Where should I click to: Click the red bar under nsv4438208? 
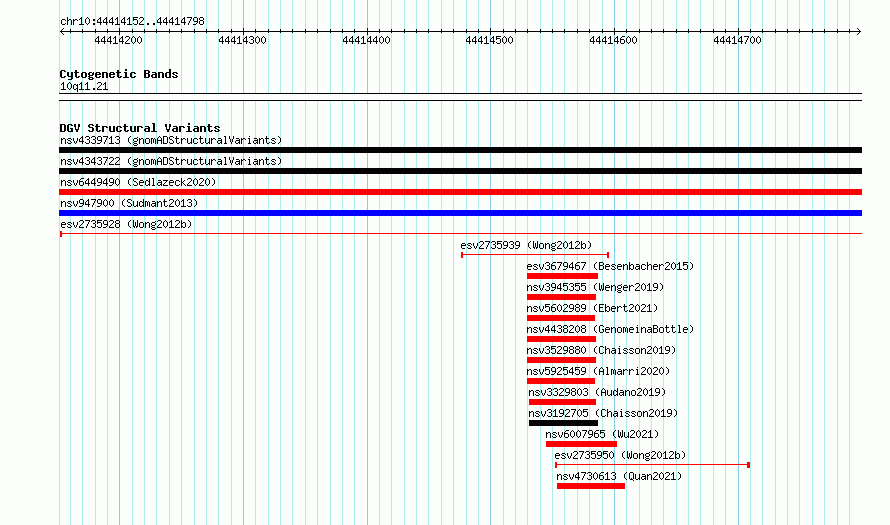pos(561,339)
